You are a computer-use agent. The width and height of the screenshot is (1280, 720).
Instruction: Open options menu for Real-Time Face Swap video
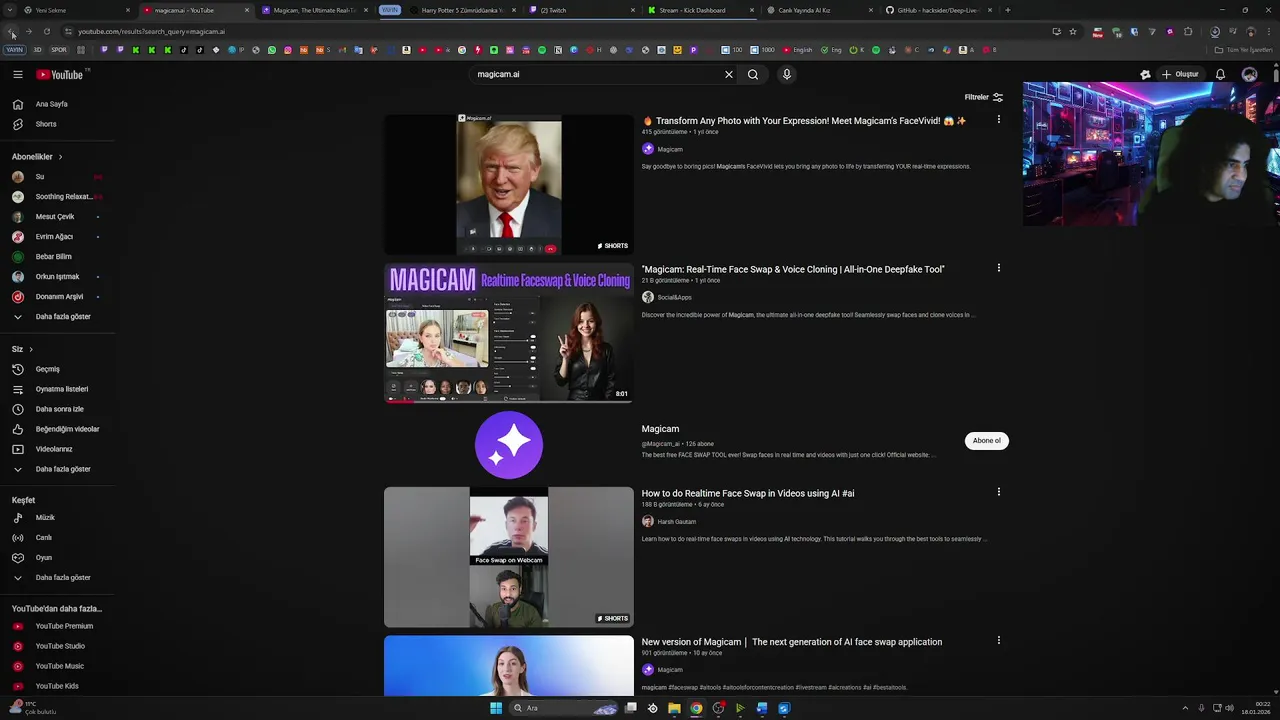coord(998,268)
